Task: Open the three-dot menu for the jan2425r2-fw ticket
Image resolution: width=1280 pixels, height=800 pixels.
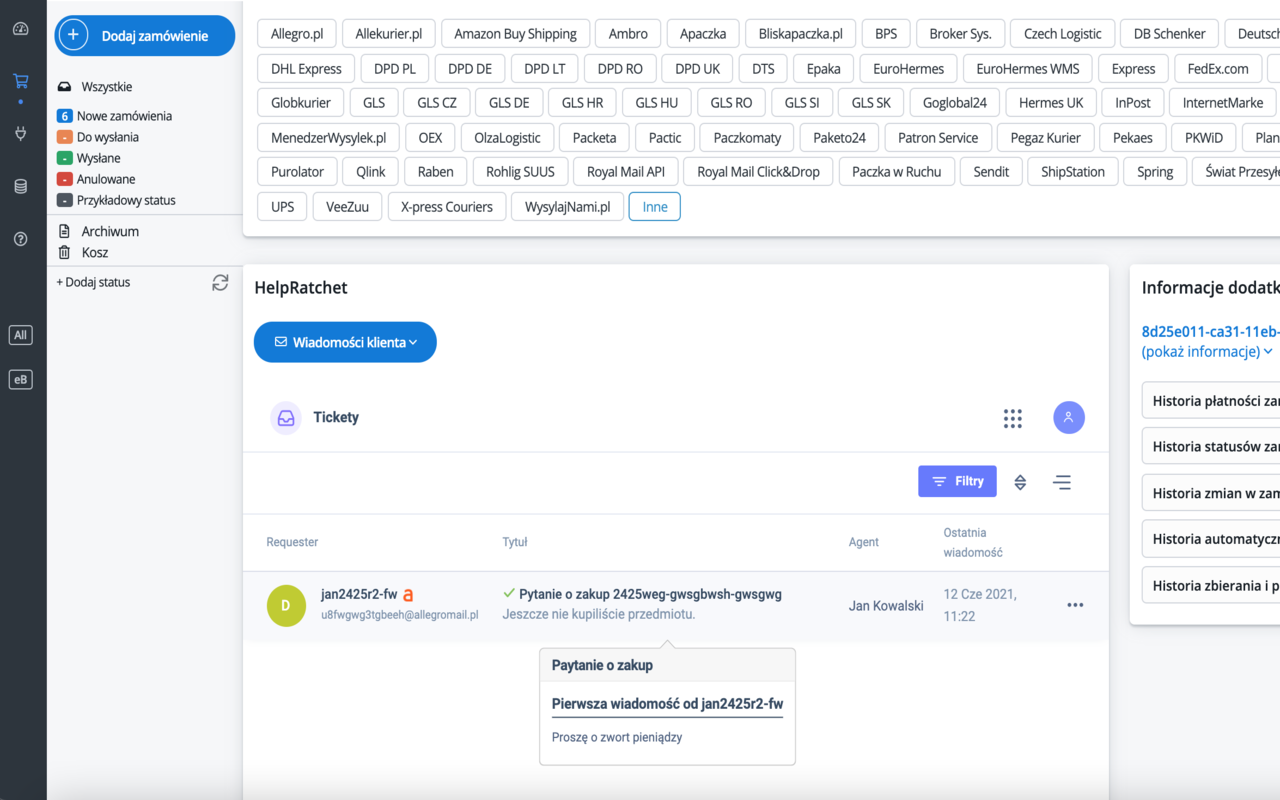Action: click(1075, 605)
